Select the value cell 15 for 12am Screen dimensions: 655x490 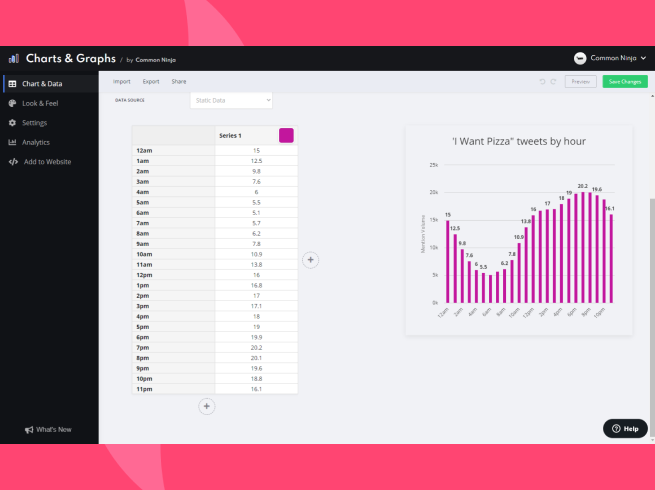coord(256,150)
